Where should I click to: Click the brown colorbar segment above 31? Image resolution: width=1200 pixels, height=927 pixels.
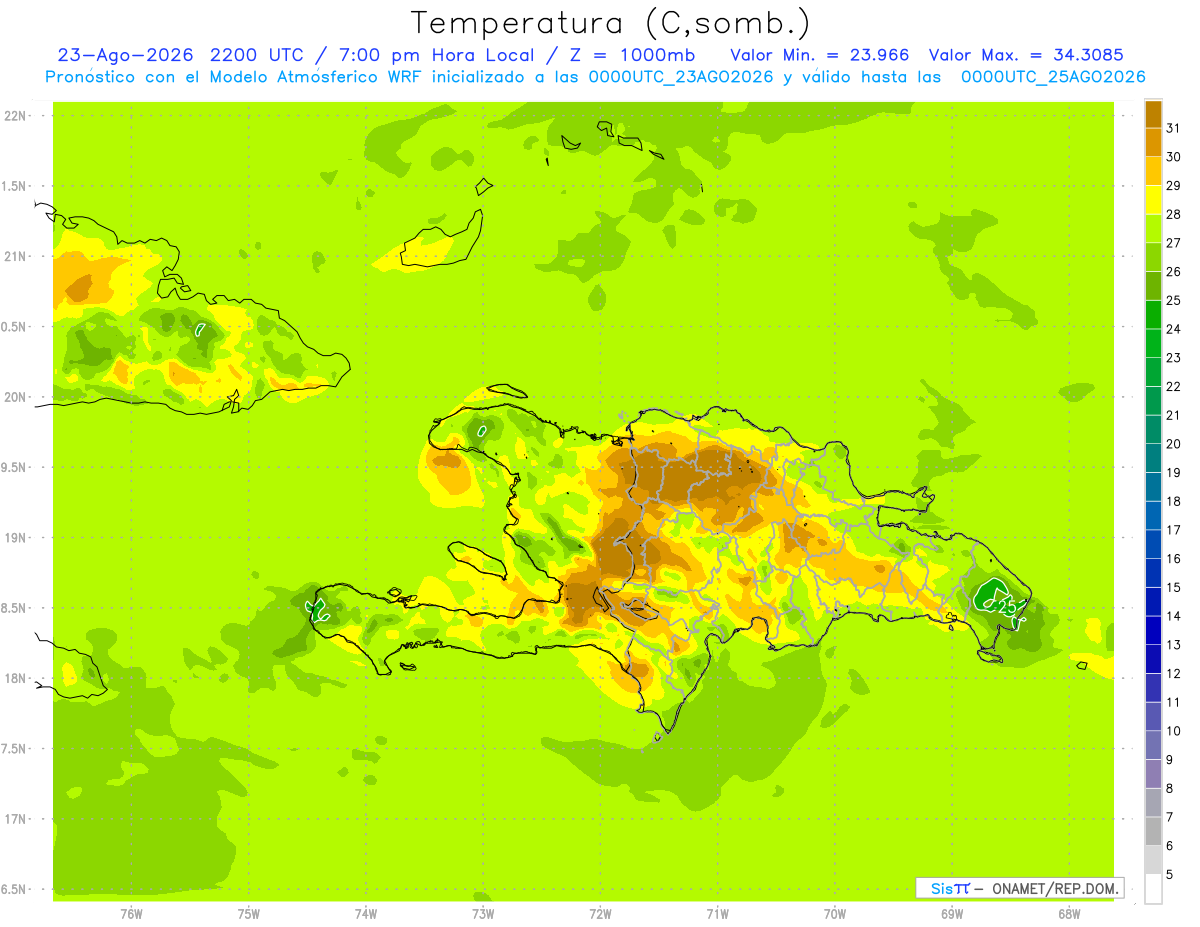(1153, 114)
